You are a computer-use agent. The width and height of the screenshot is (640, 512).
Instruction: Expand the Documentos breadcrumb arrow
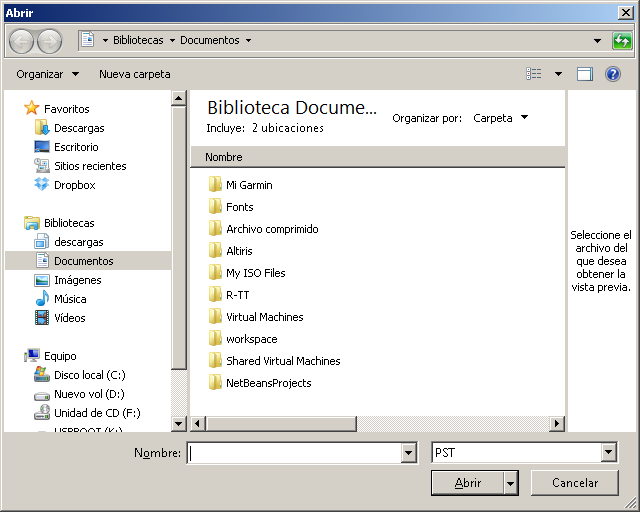pyautogui.click(x=248, y=40)
